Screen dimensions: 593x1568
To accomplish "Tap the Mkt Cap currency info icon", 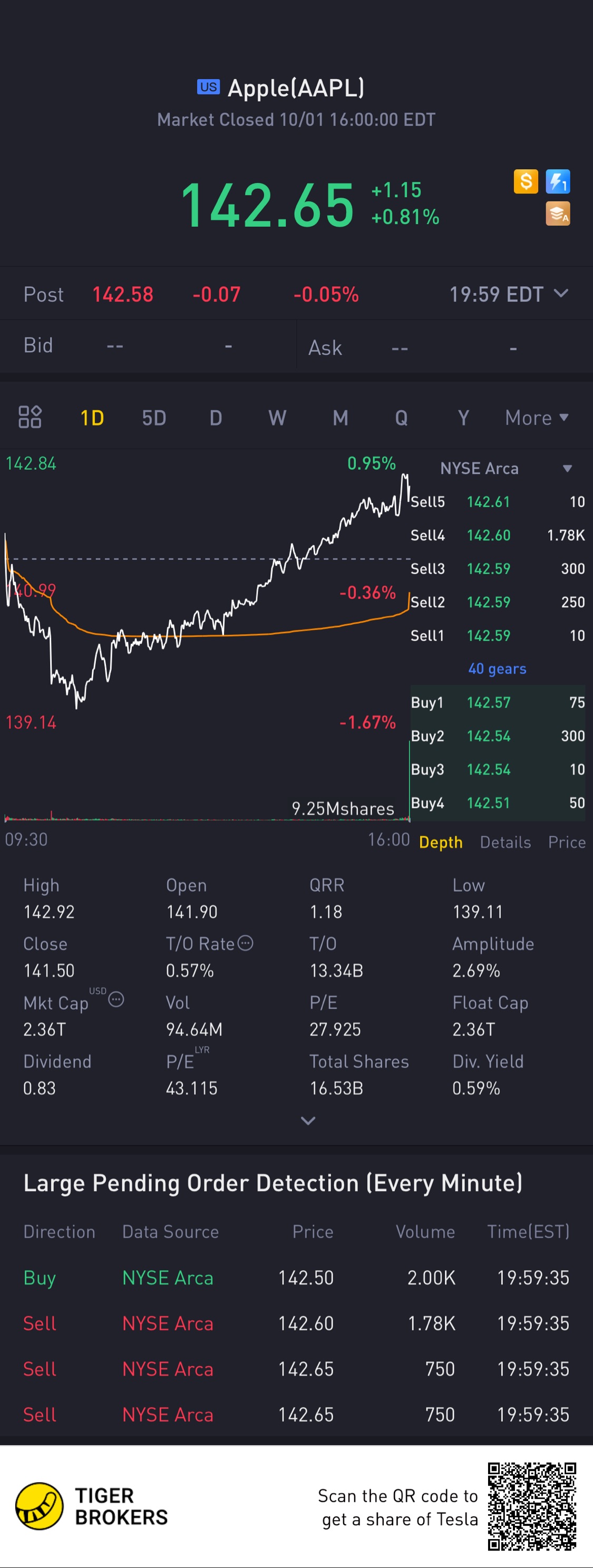I will pos(116,999).
